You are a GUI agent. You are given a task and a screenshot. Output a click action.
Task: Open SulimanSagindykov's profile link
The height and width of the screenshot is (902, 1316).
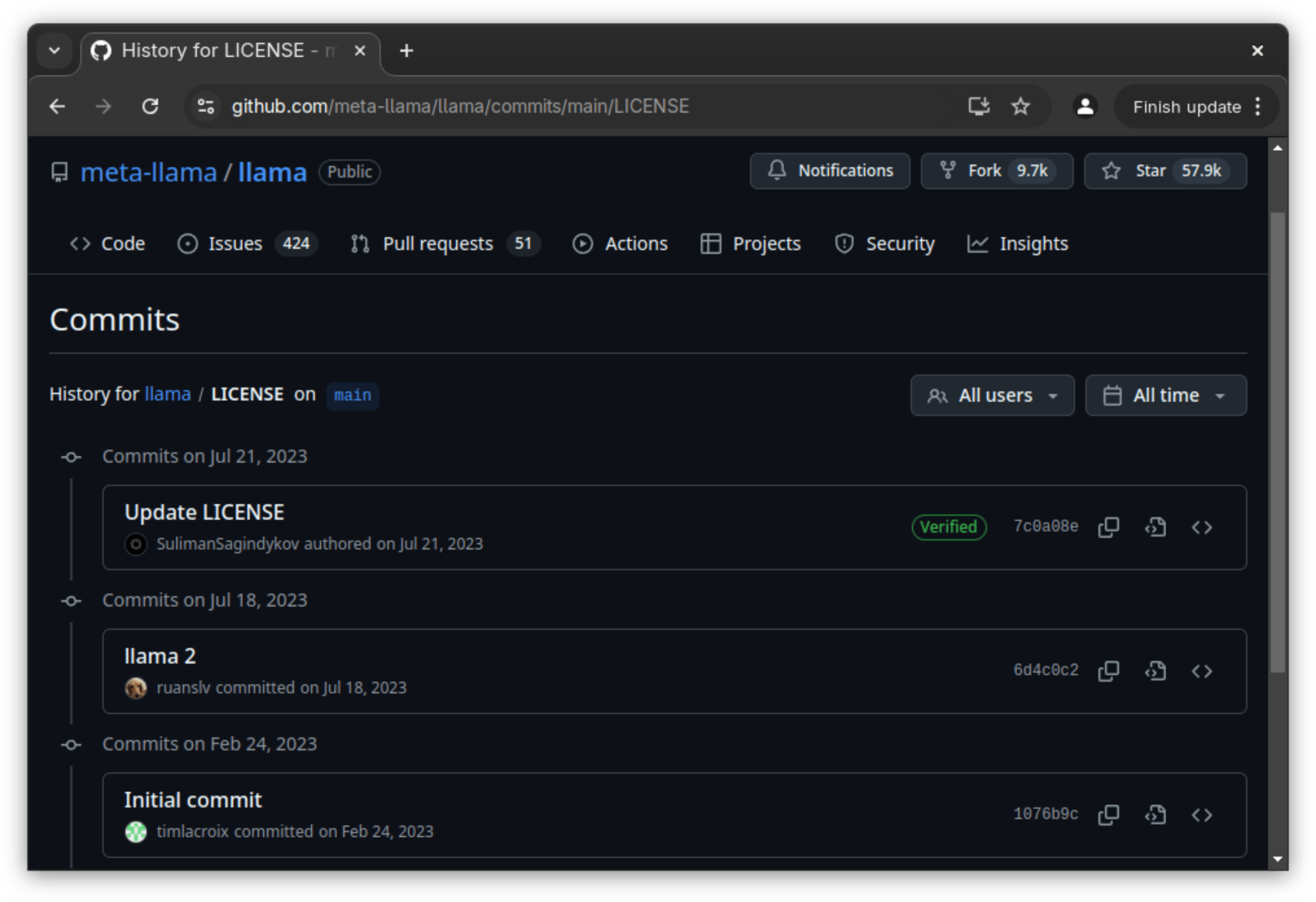click(x=228, y=544)
